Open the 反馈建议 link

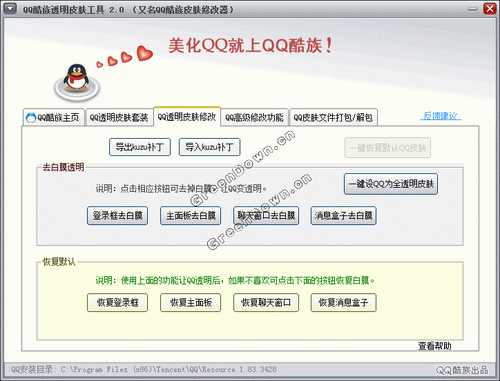441,116
